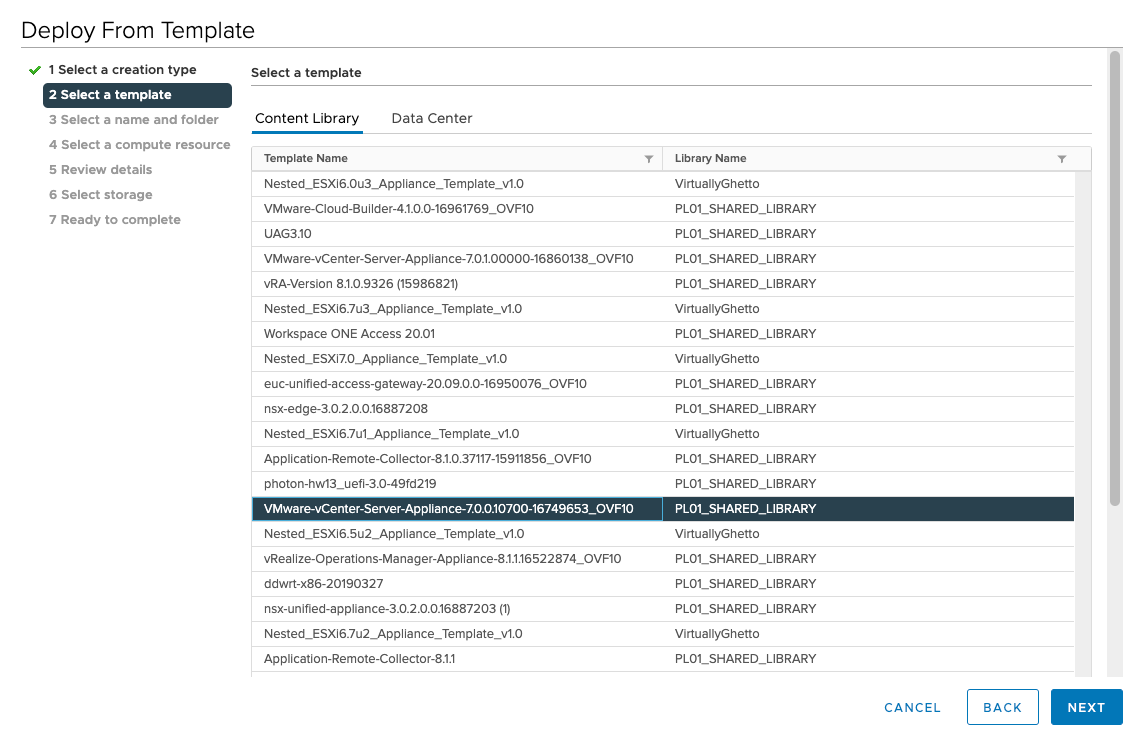
Task: Select the Content Library tab
Action: coord(307,118)
